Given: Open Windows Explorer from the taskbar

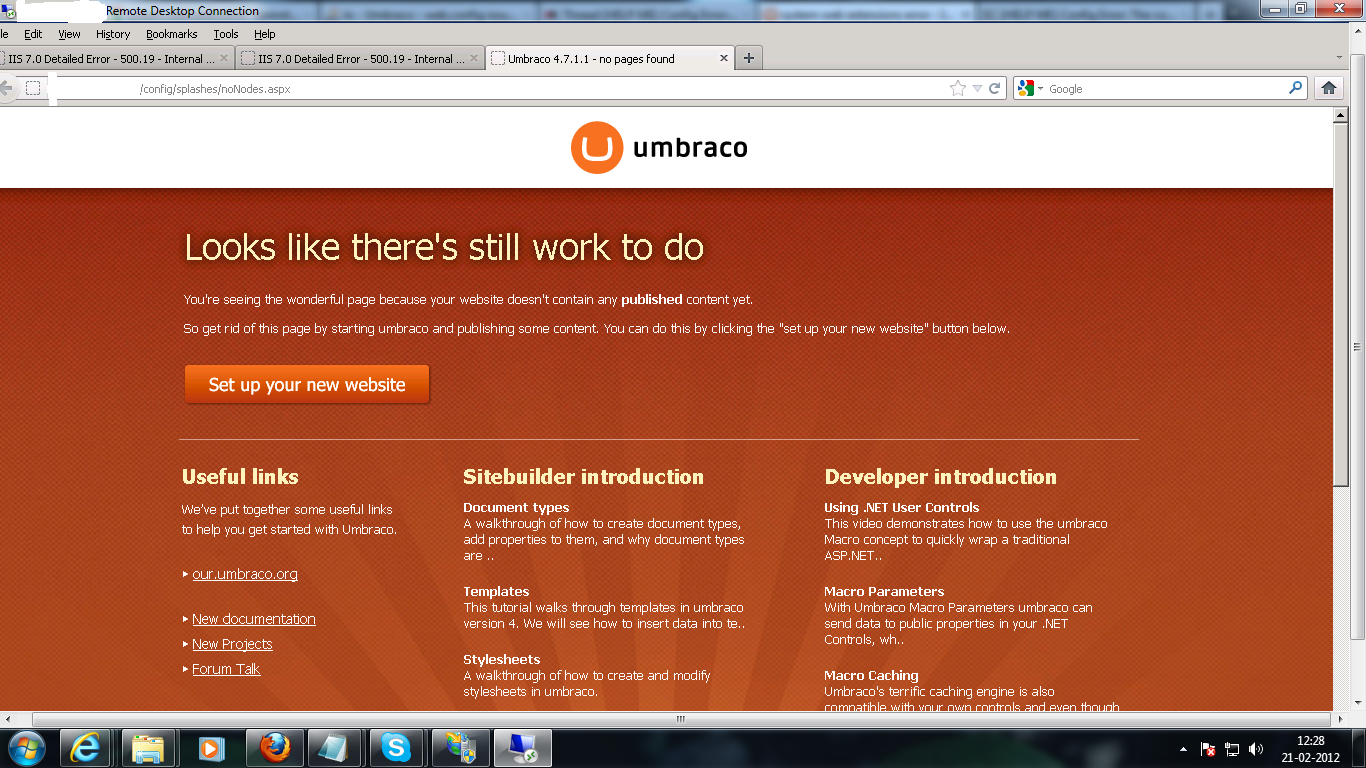Looking at the screenshot, I should click(x=148, y=748).
